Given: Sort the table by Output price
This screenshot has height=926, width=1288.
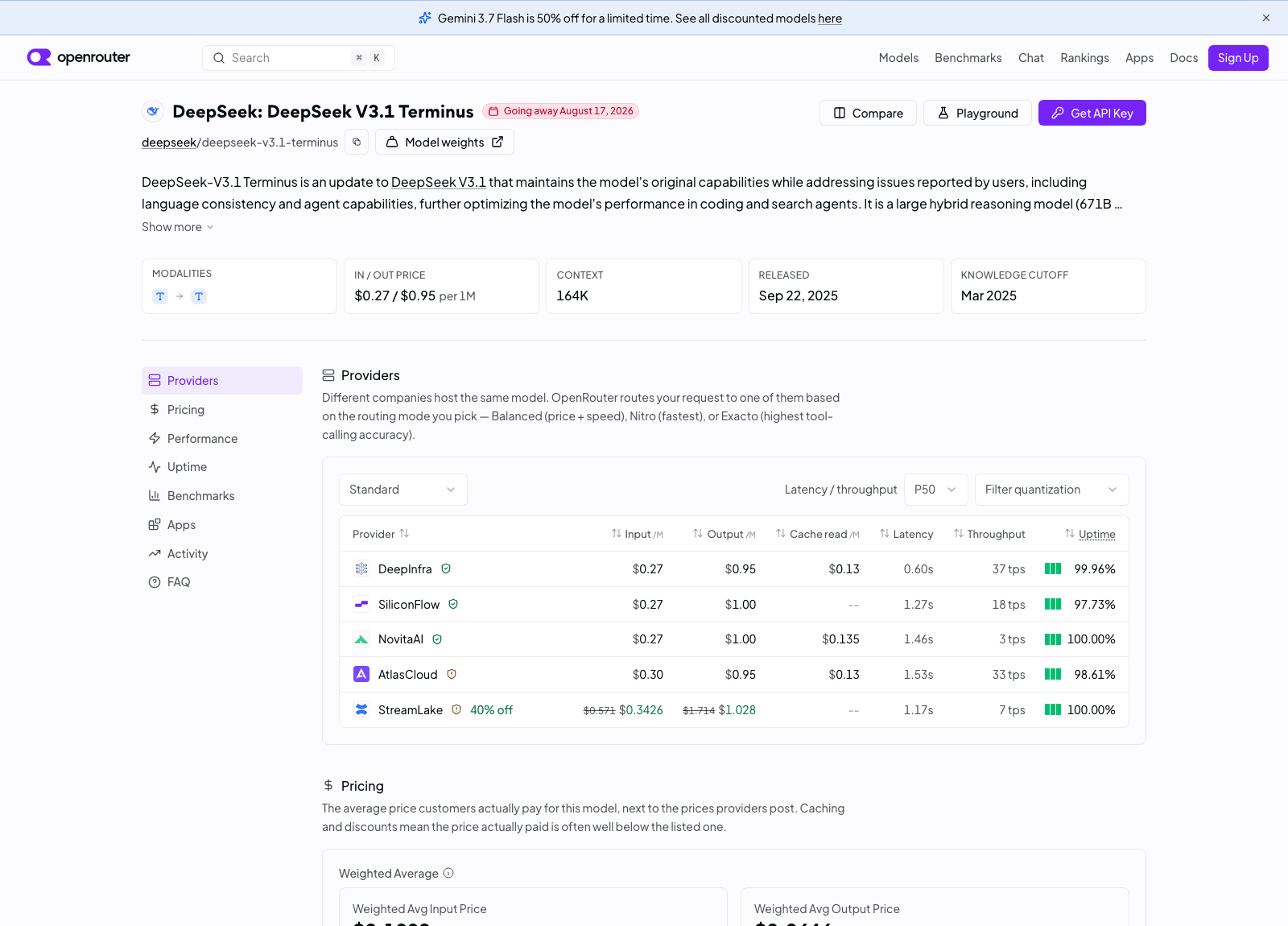Looking at the screenshot, I should [724, 534].
